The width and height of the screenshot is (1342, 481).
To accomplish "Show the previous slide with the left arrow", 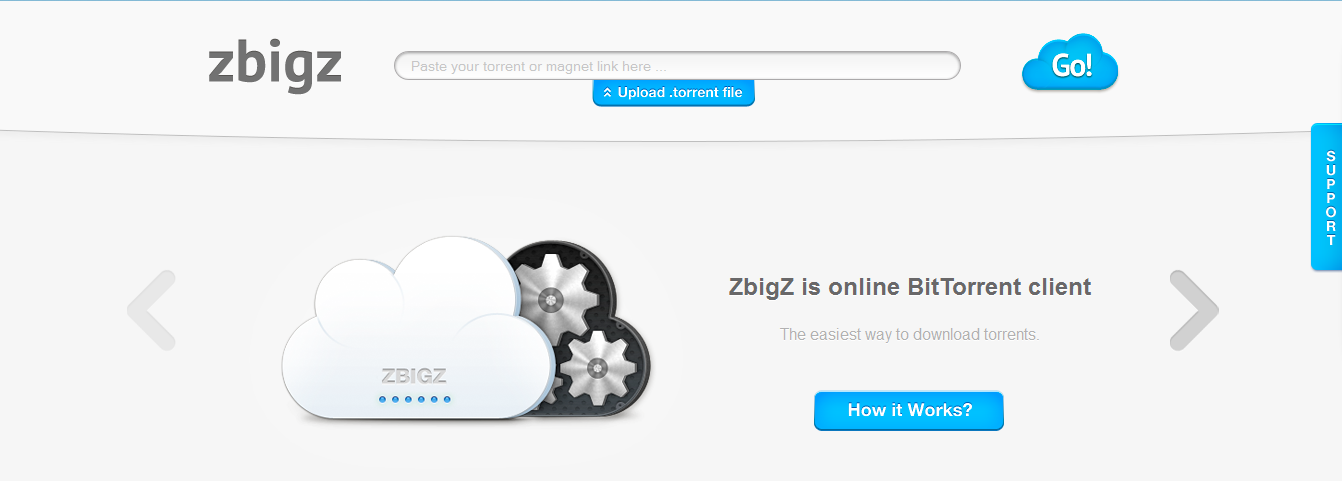I will pos(152,310).
